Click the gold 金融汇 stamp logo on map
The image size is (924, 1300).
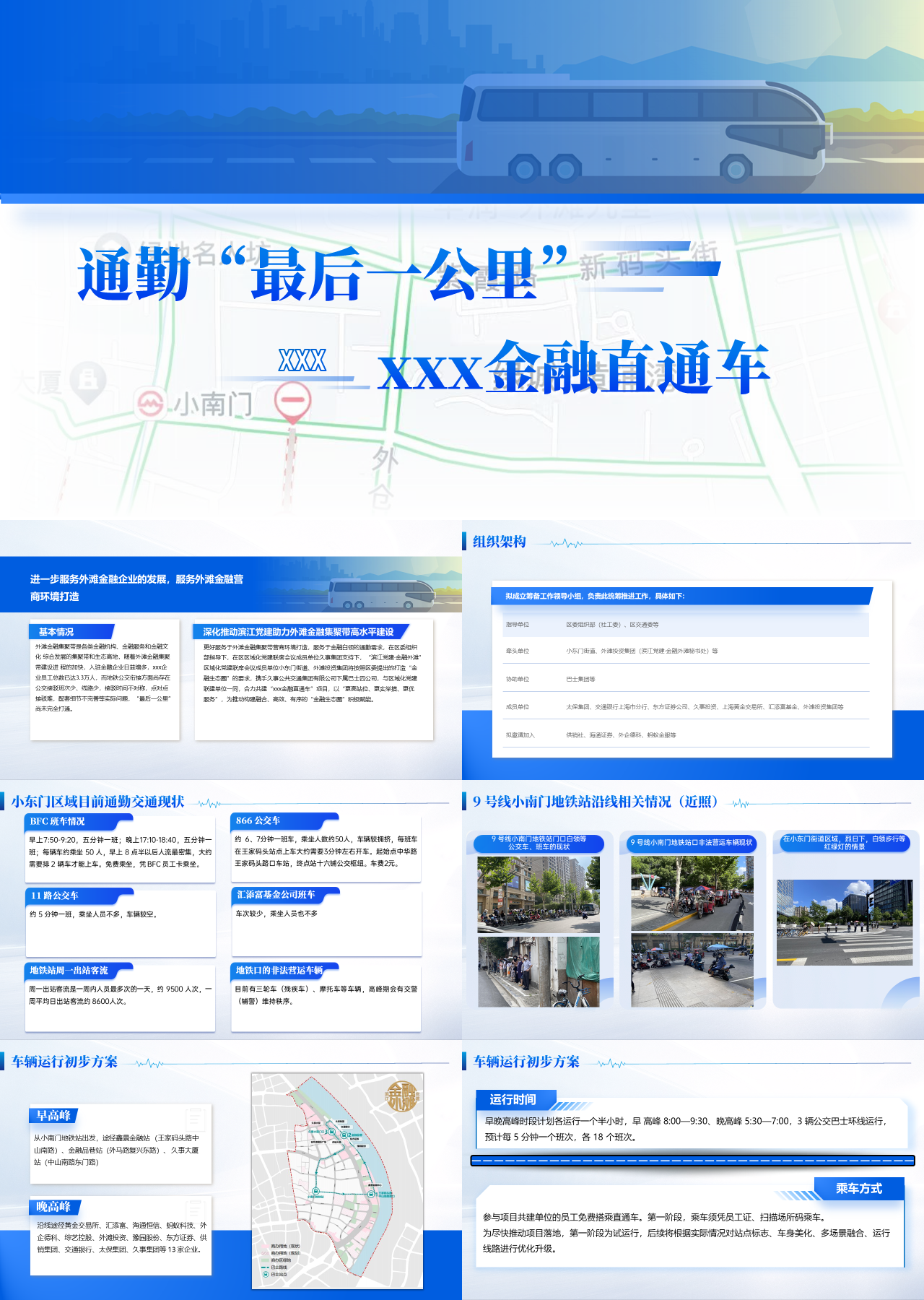click(x=401, y=1097)
